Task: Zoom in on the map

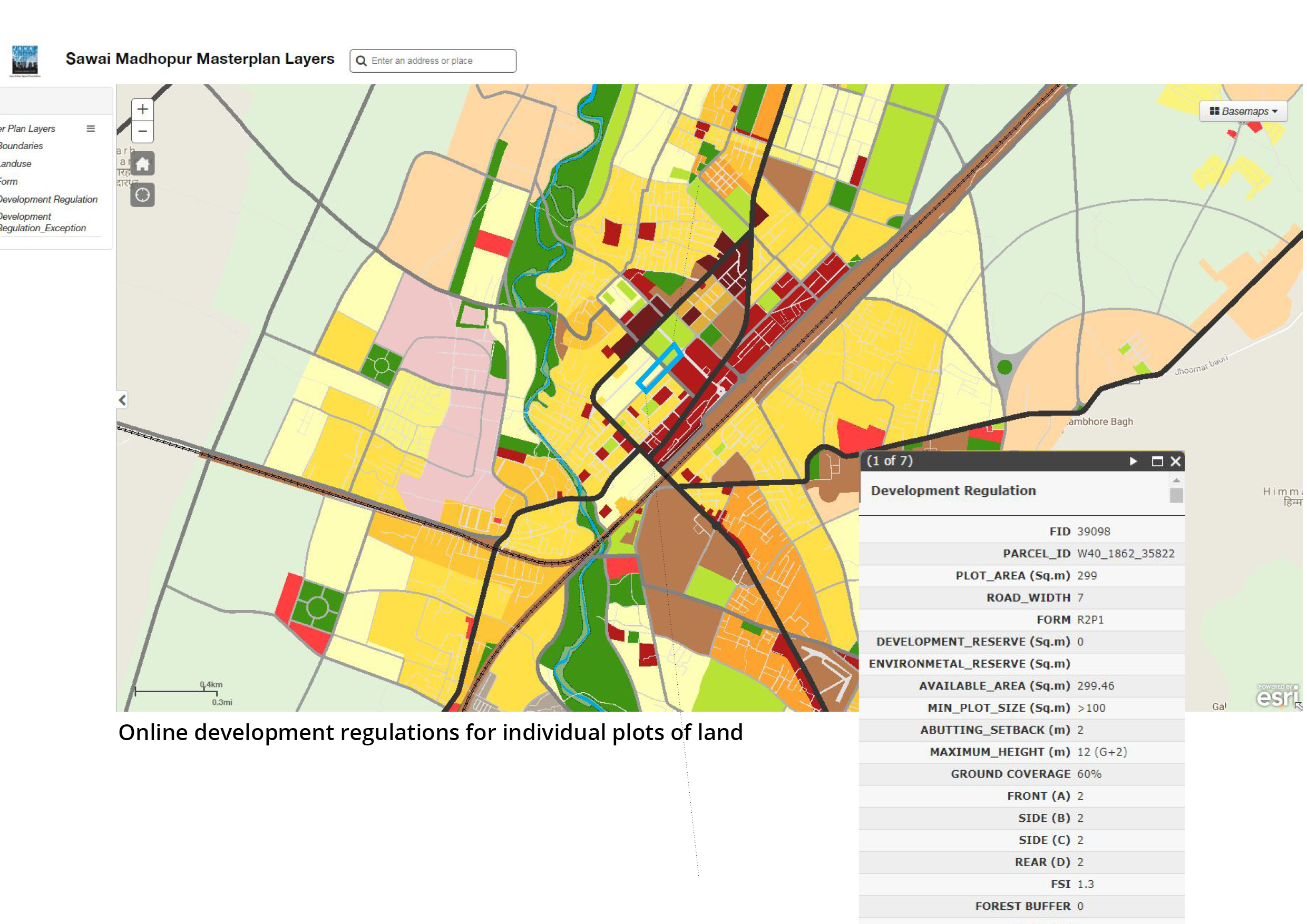Action: pyautogui.click(x=142, y=109)
